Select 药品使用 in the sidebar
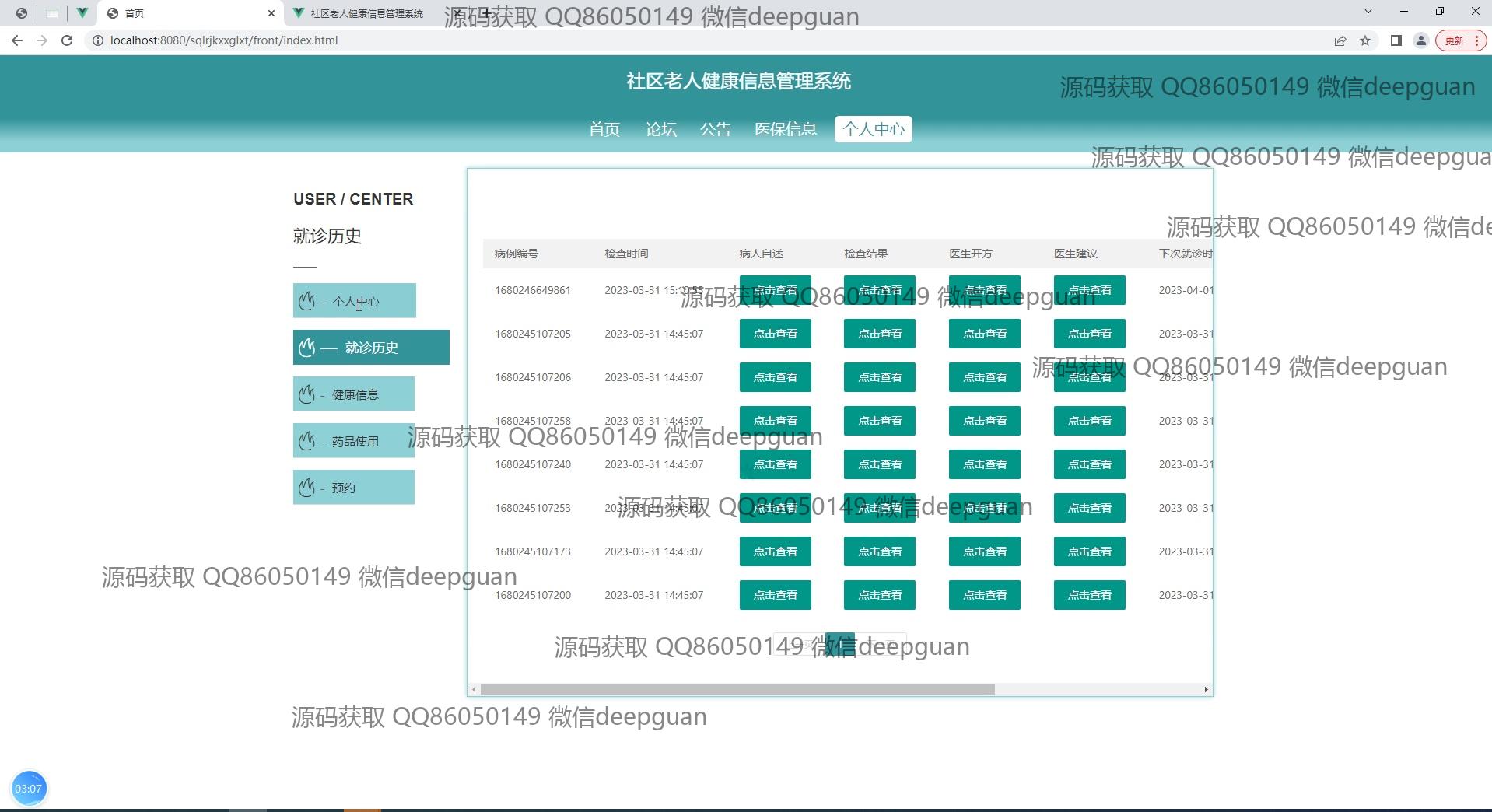This screenshot has width=1492, height=812. (354, 441)
